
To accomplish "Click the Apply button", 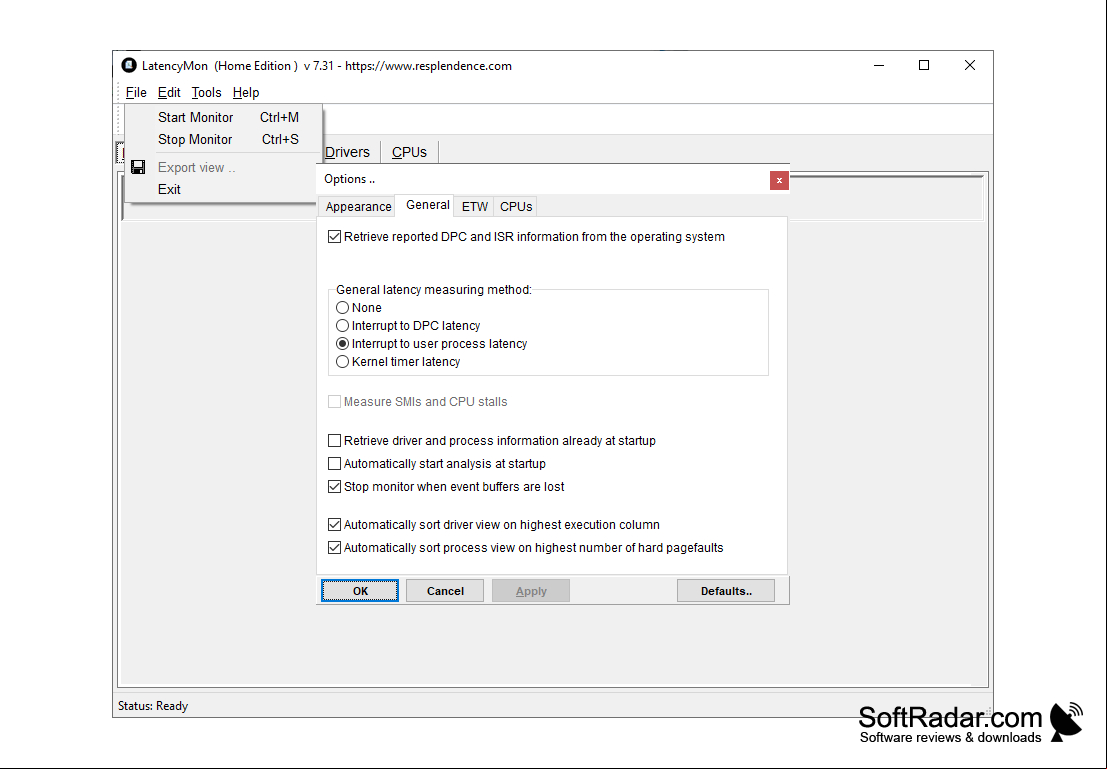I will tap(531, 591).
